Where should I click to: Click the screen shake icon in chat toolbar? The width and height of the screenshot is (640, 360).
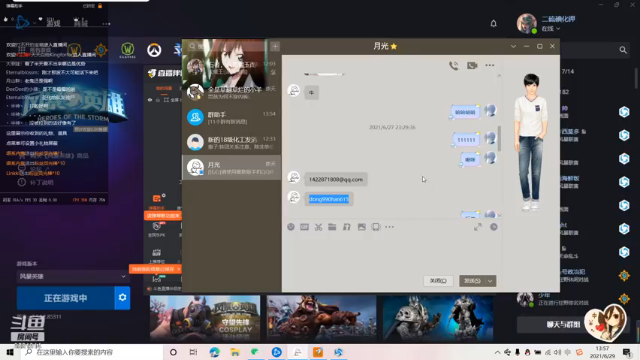[376, 227]
